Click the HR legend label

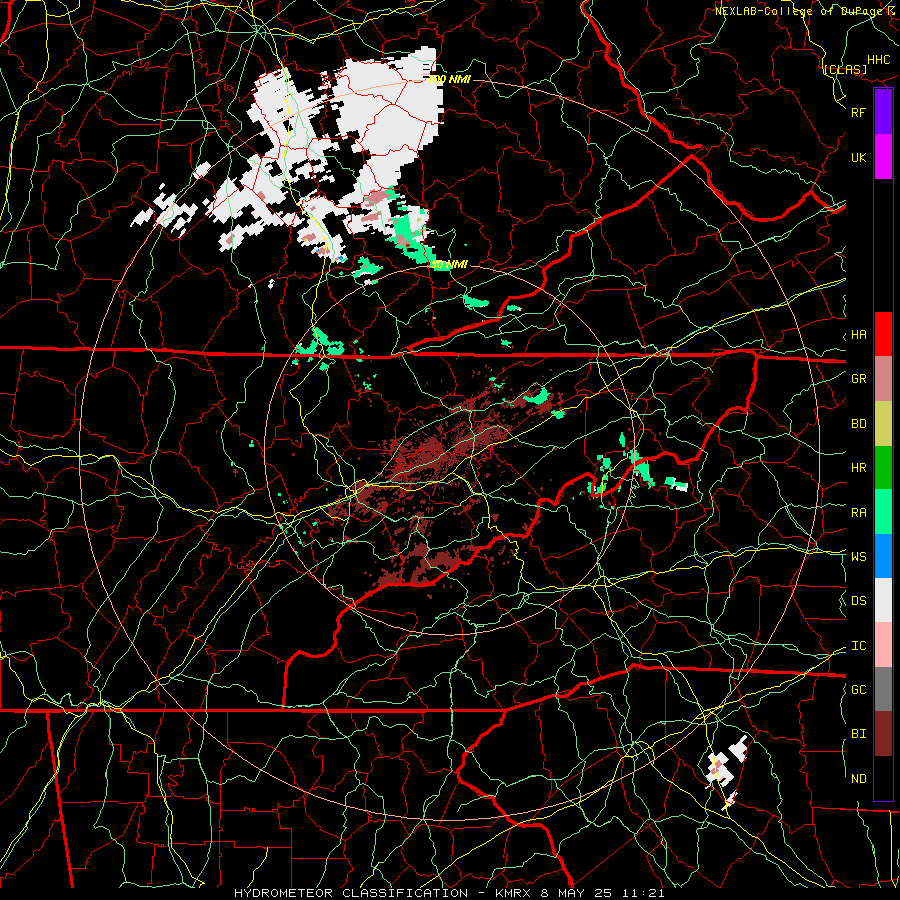point(858,468)
